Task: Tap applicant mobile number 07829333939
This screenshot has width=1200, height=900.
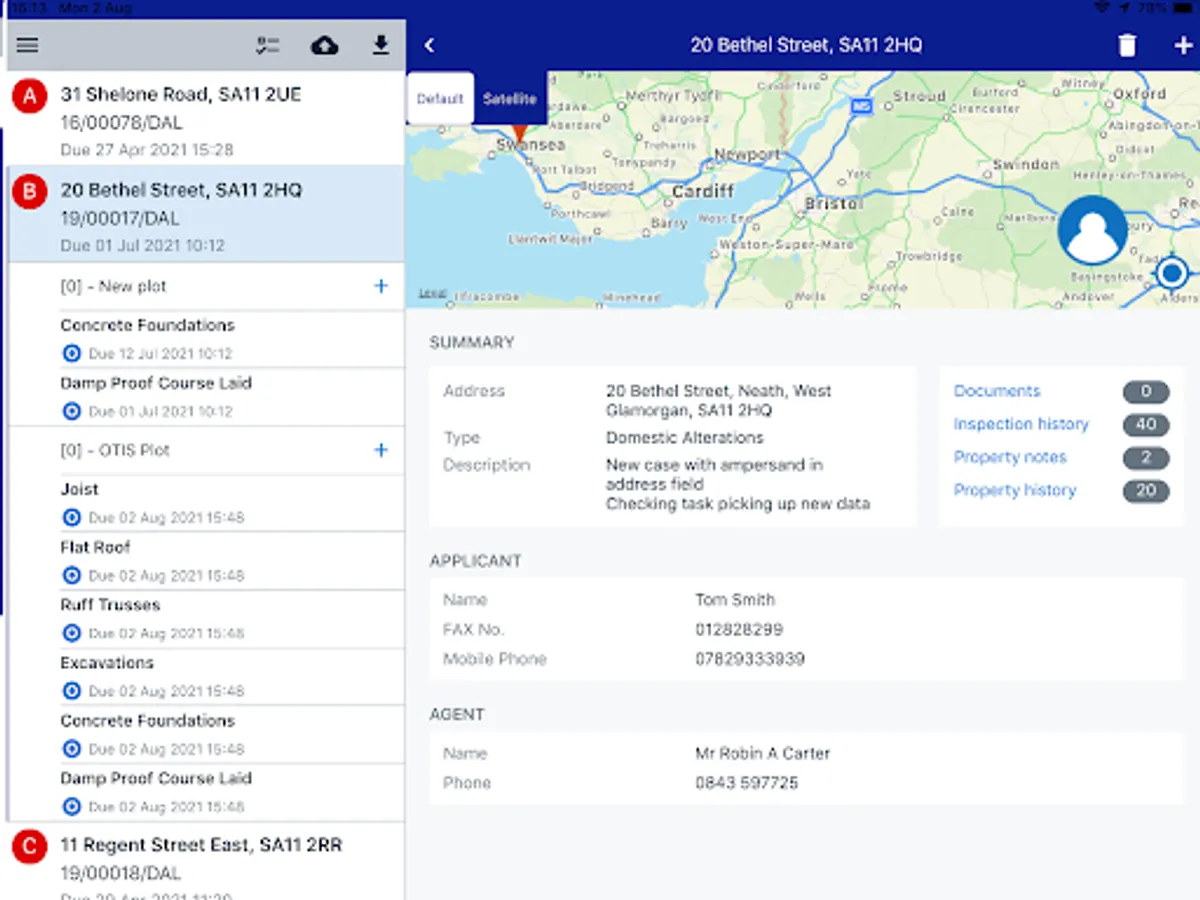Action: point(750,659)
